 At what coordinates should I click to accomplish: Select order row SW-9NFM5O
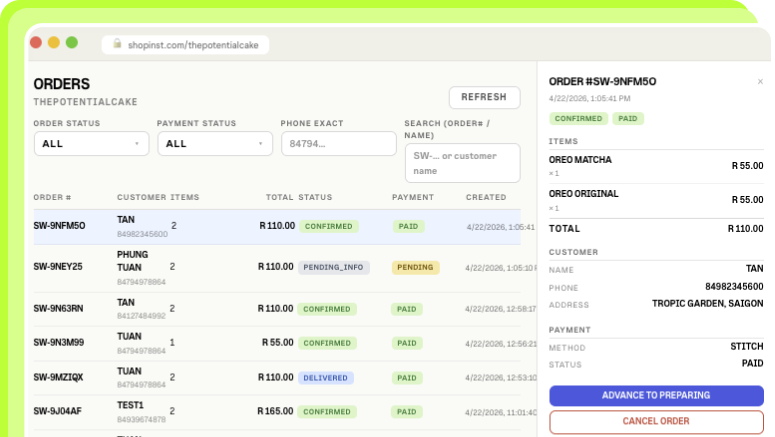[277, 227]
